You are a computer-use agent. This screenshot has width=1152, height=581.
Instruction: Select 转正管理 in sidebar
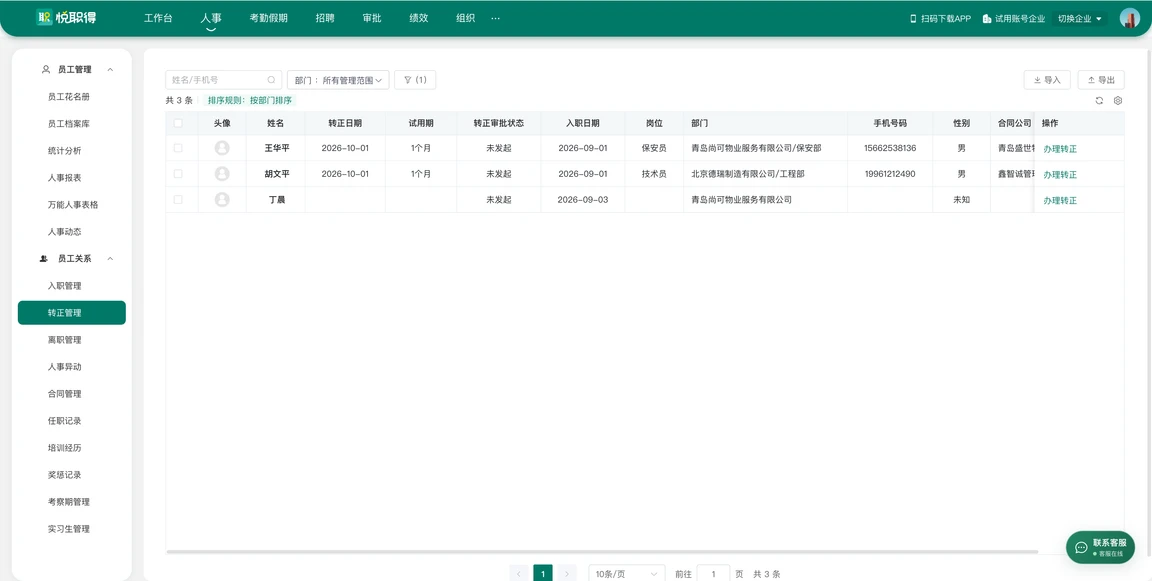pos(72,313)
